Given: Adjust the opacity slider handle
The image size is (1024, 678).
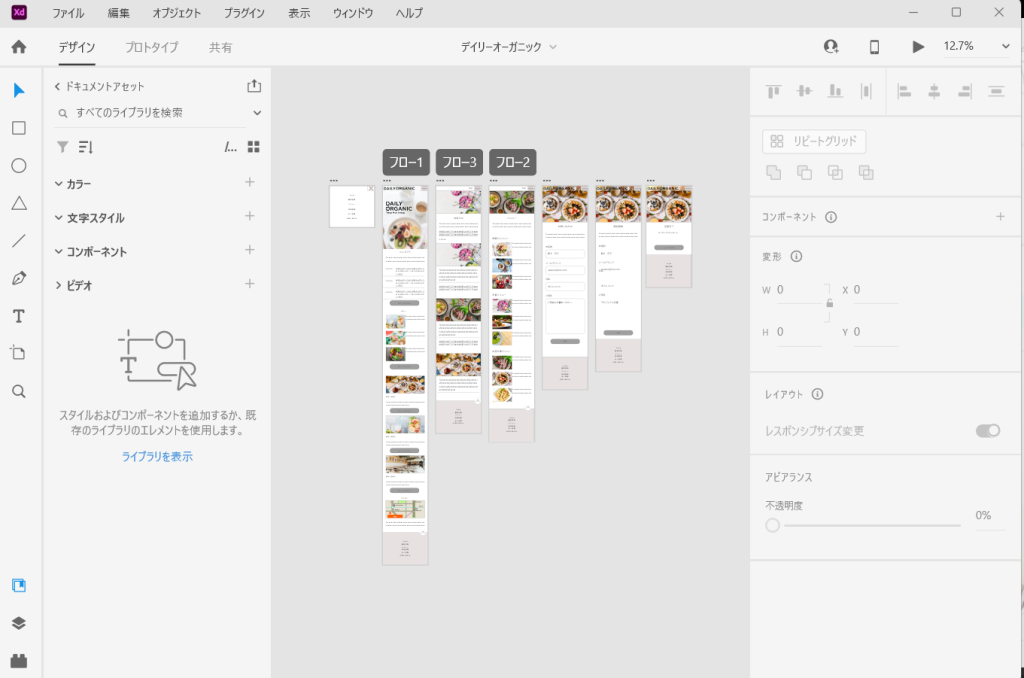Looking at the screenshot, I should coord(772,525).
